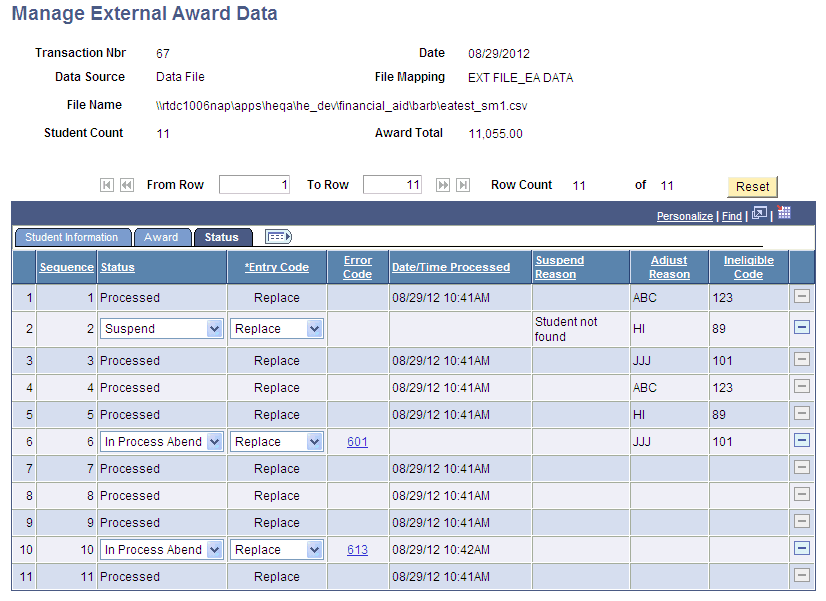Click the Reset button
This screenshot has height=601, width=826.
pyautogui.click(x=752, y=186)
